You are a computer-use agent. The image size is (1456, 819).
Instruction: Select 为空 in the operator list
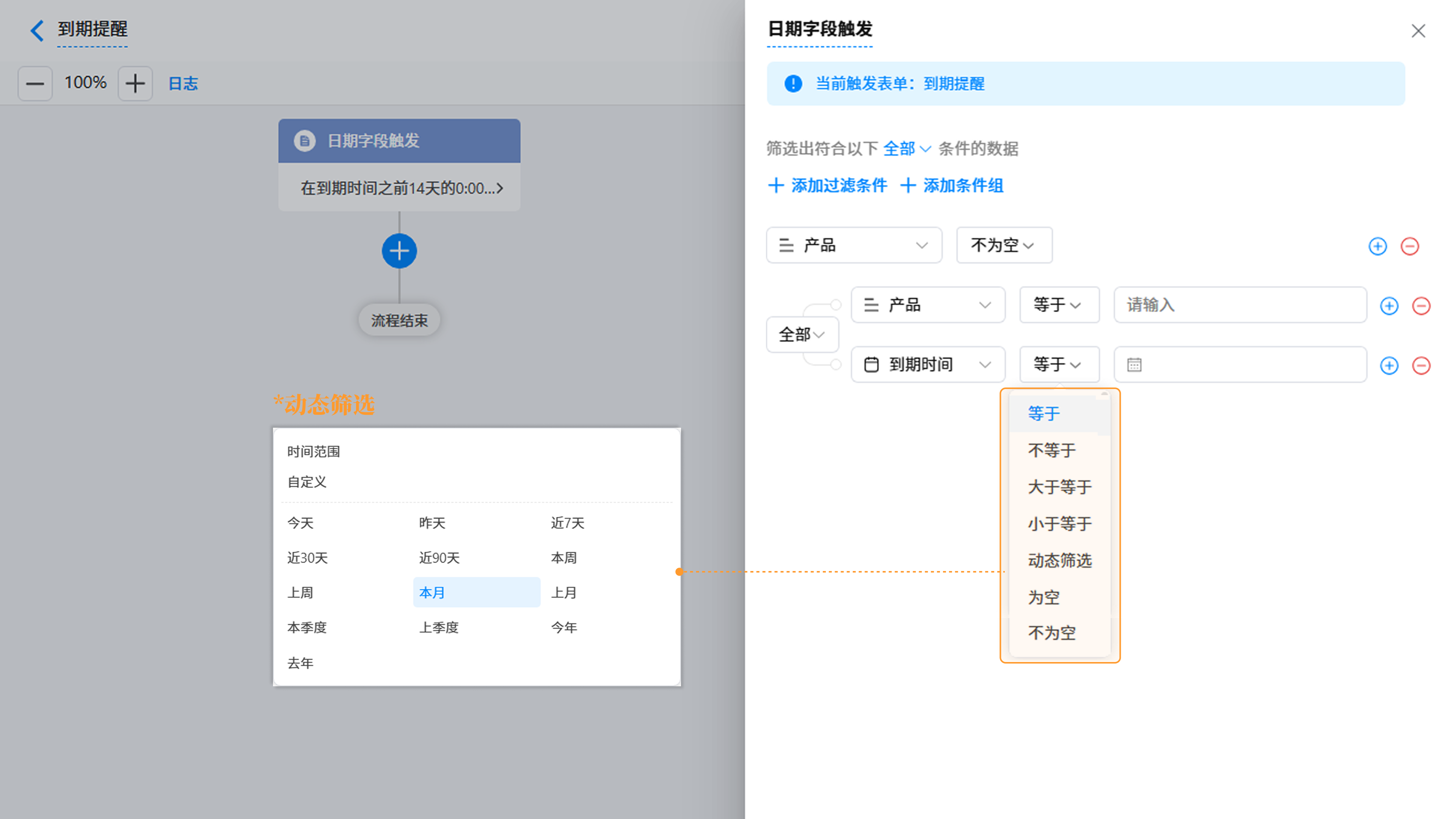point(1059,598)
